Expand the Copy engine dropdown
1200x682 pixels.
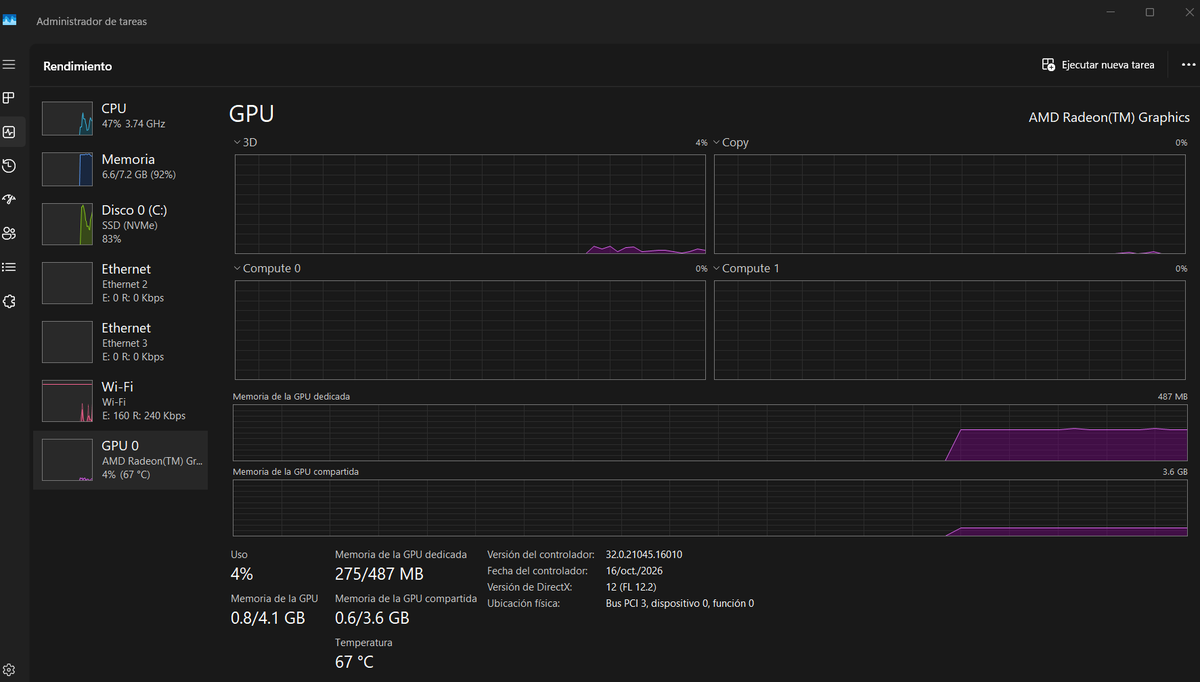coord(730,142)
